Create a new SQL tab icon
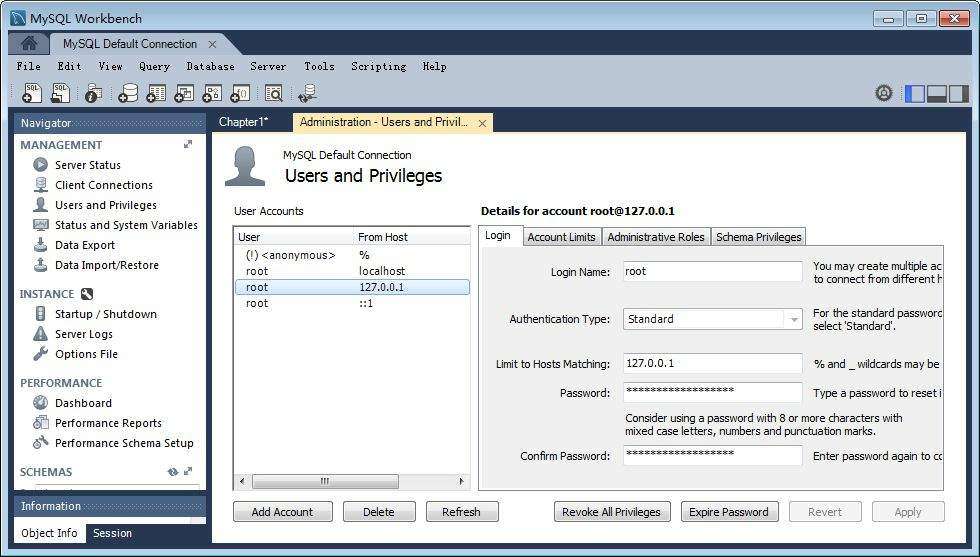 click(31, 93)
